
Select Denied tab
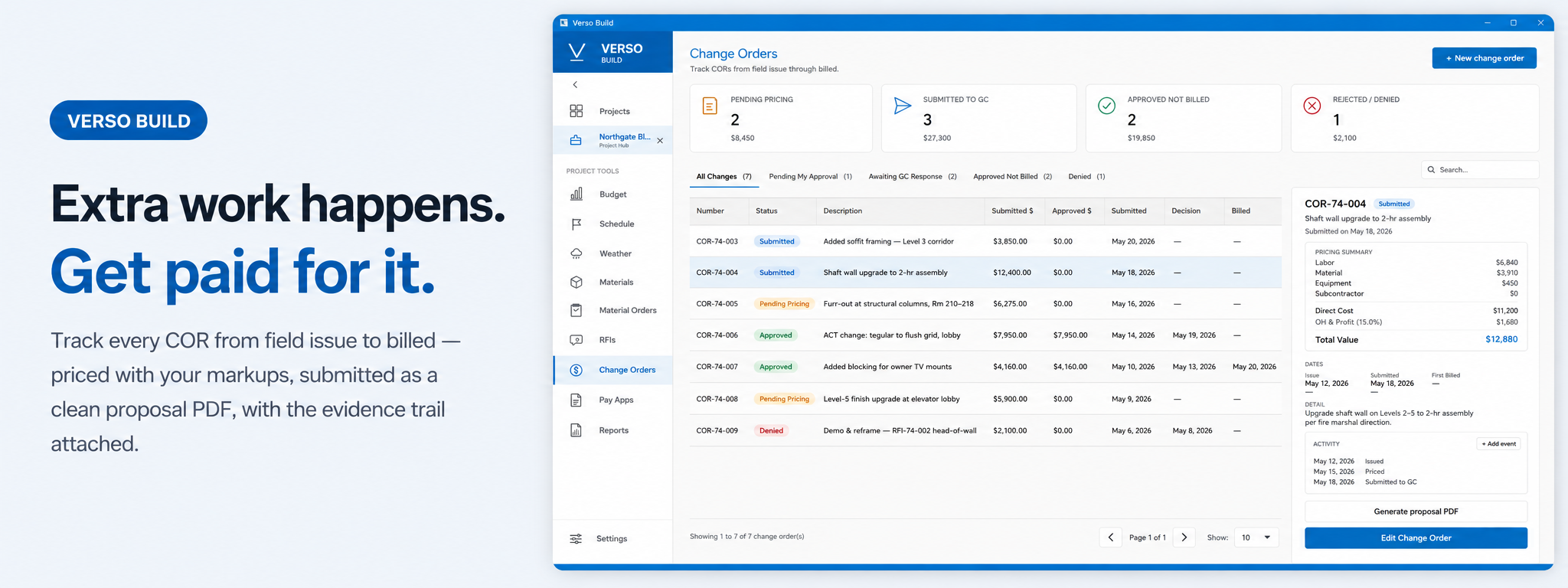(x=1086, y=177)
